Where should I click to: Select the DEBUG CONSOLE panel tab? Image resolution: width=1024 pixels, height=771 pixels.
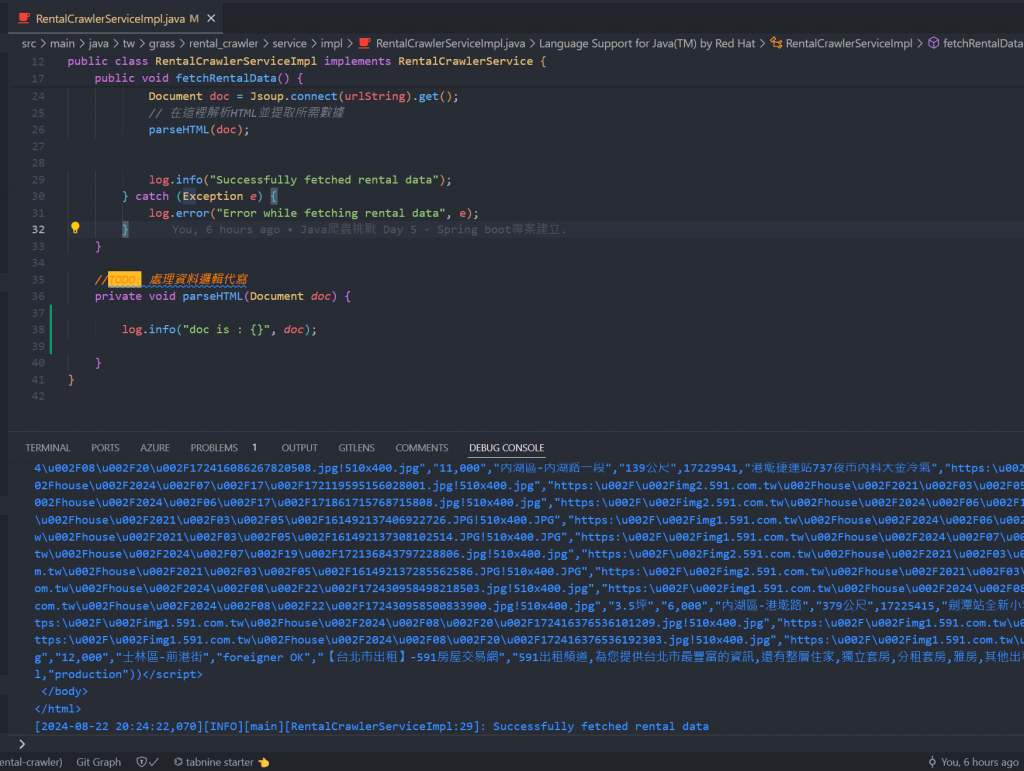pos(507,448)
